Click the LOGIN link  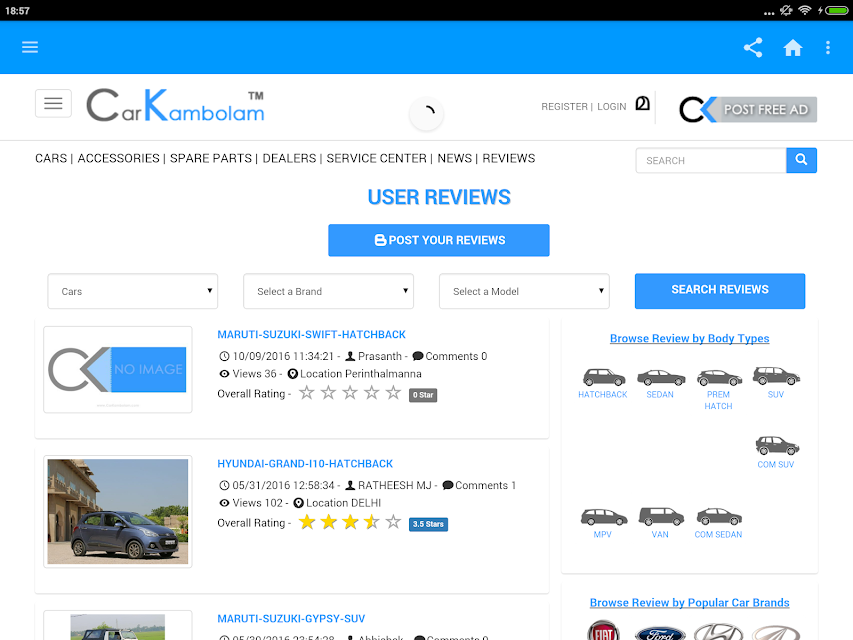pyautogui.click(x=611, y=107)
